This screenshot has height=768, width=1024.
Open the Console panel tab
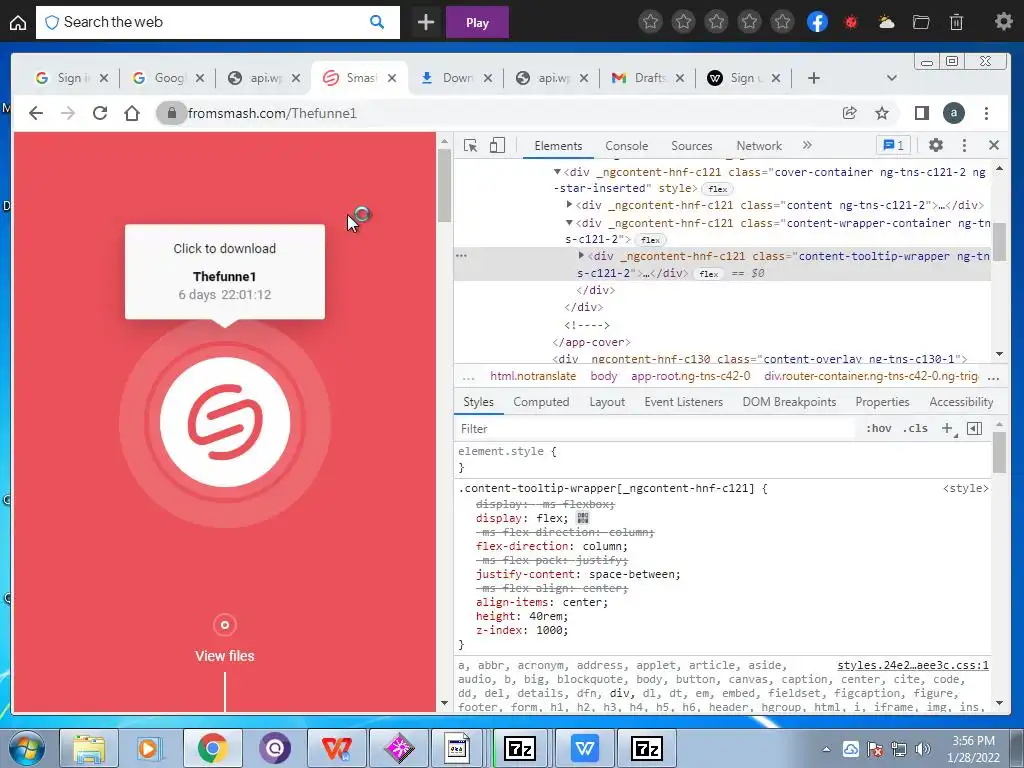click(x=626, y=146)
